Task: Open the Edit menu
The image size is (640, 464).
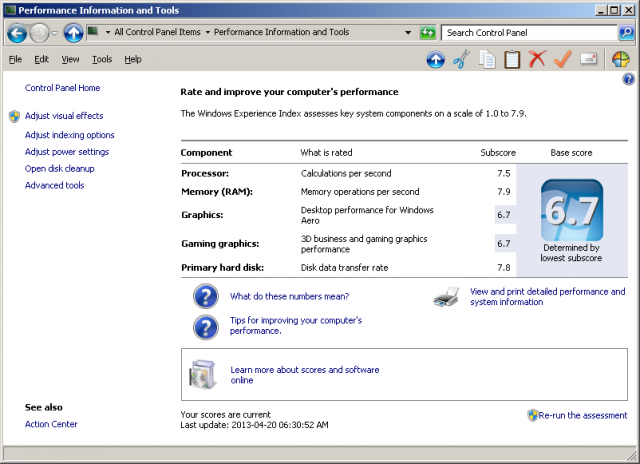Action: coord(41,60)
